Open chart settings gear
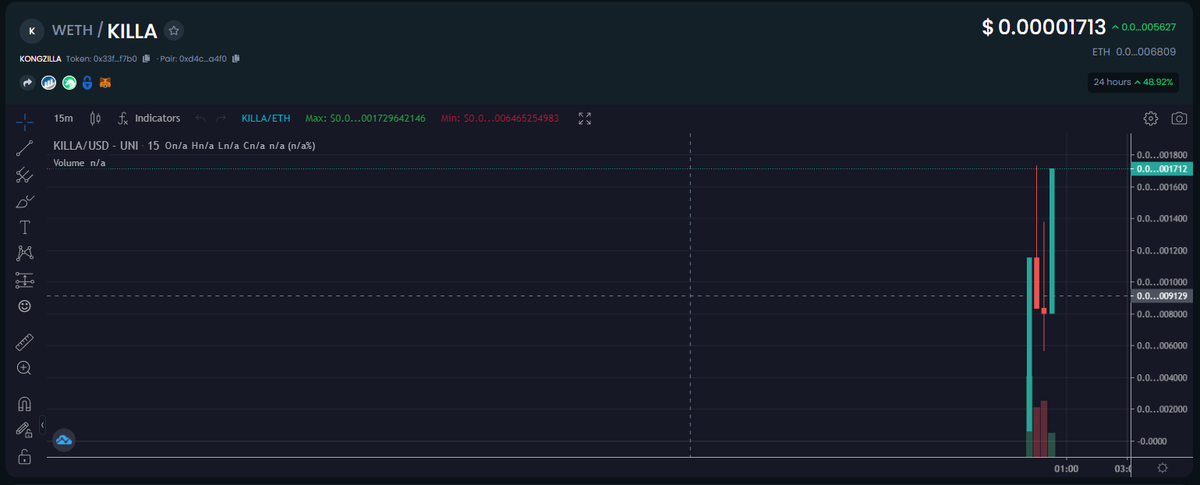 1151,118
